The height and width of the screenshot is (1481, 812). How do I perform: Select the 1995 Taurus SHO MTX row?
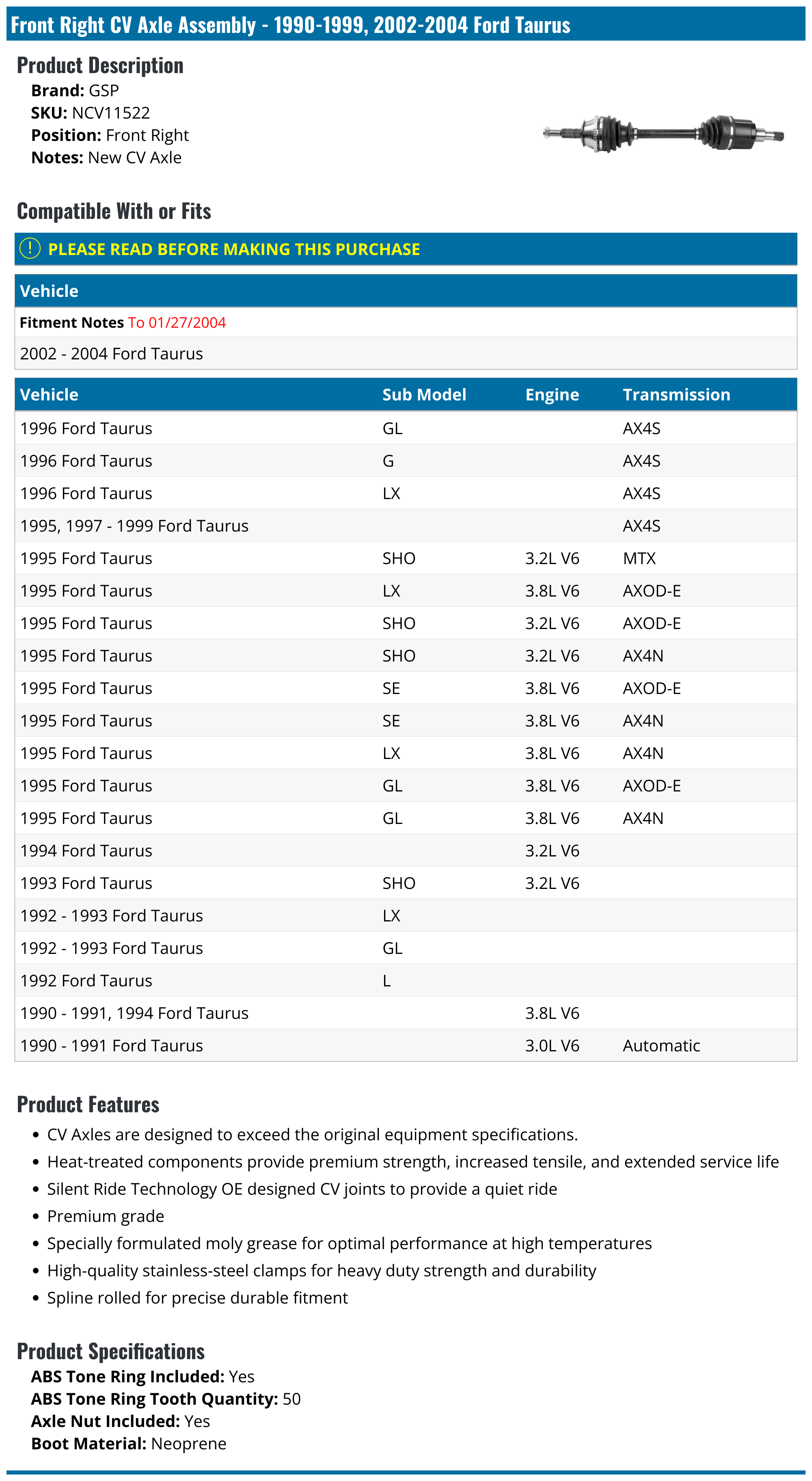(86, 558)
